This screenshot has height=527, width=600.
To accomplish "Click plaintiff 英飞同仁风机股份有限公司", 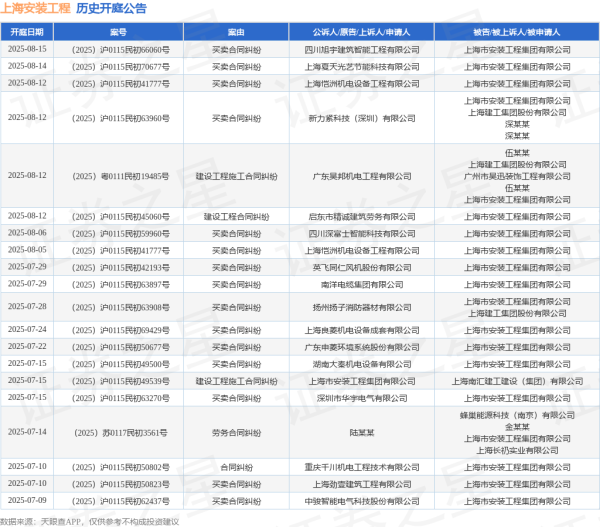I will (x=362, y=268).
